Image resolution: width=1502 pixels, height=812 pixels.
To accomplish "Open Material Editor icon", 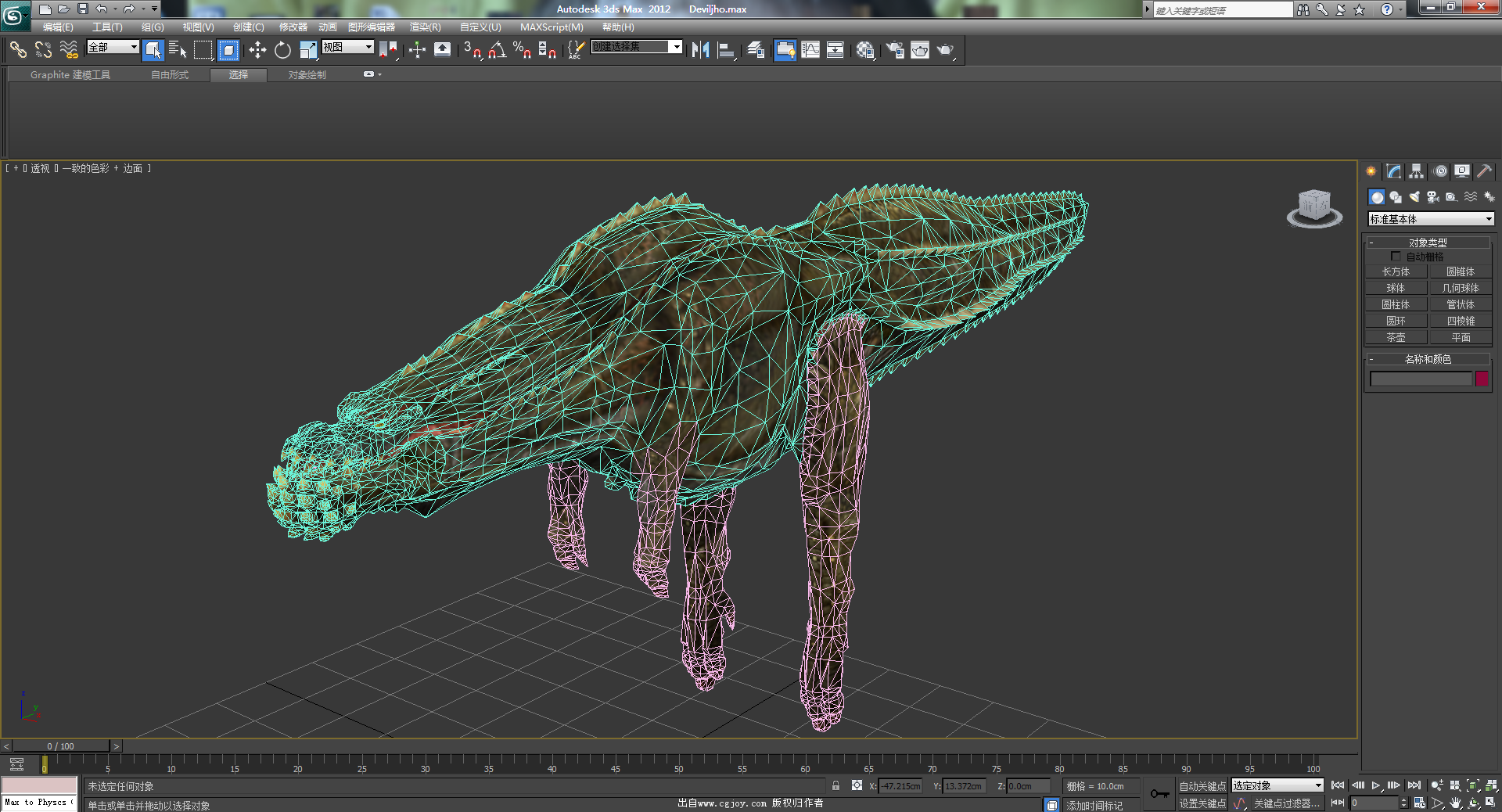I will (865, 50).
